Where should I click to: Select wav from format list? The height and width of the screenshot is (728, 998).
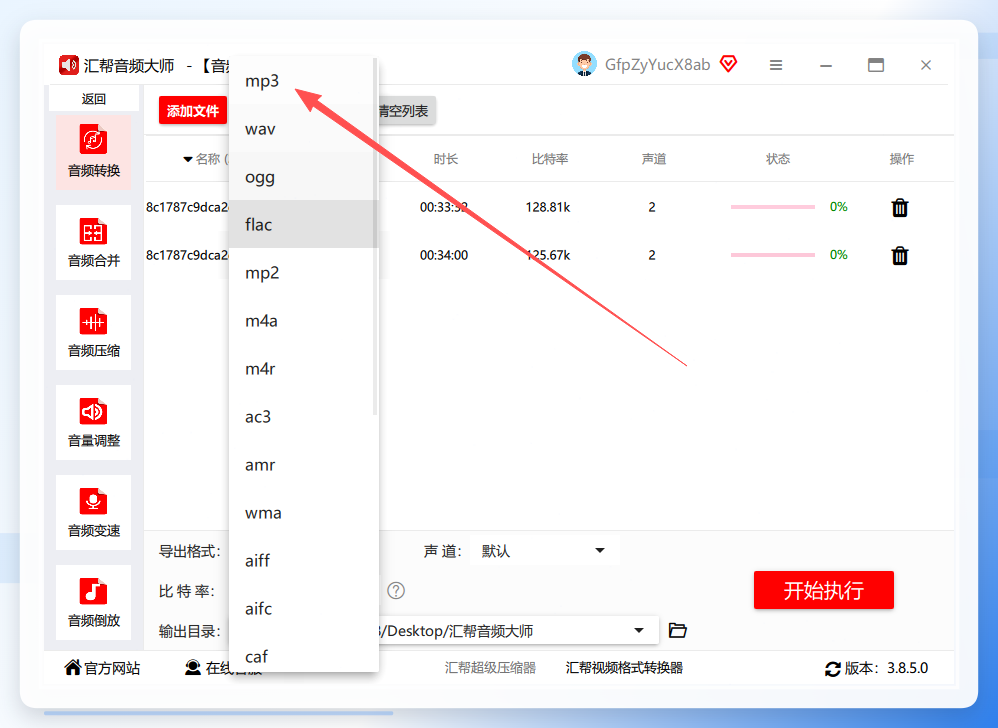pos(303,129)
